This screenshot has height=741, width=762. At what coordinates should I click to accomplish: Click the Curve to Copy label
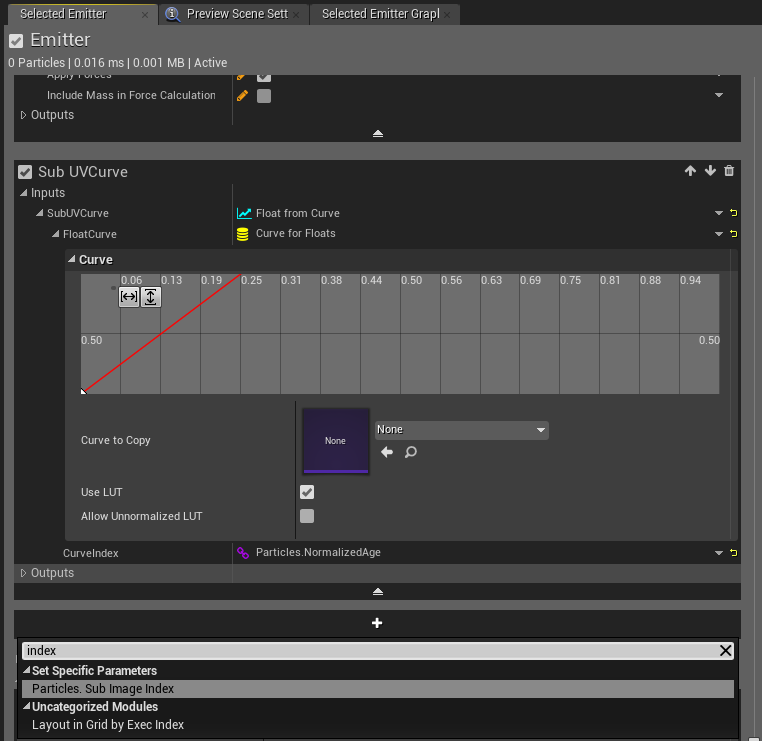coord(116,440)
